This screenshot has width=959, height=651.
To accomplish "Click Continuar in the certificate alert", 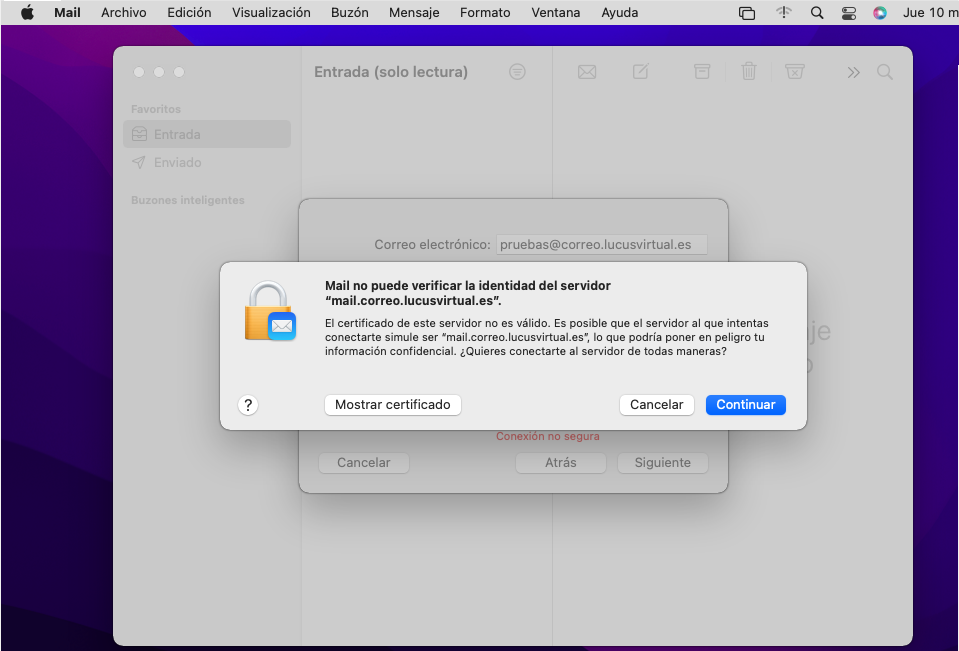I will point(746,404).
